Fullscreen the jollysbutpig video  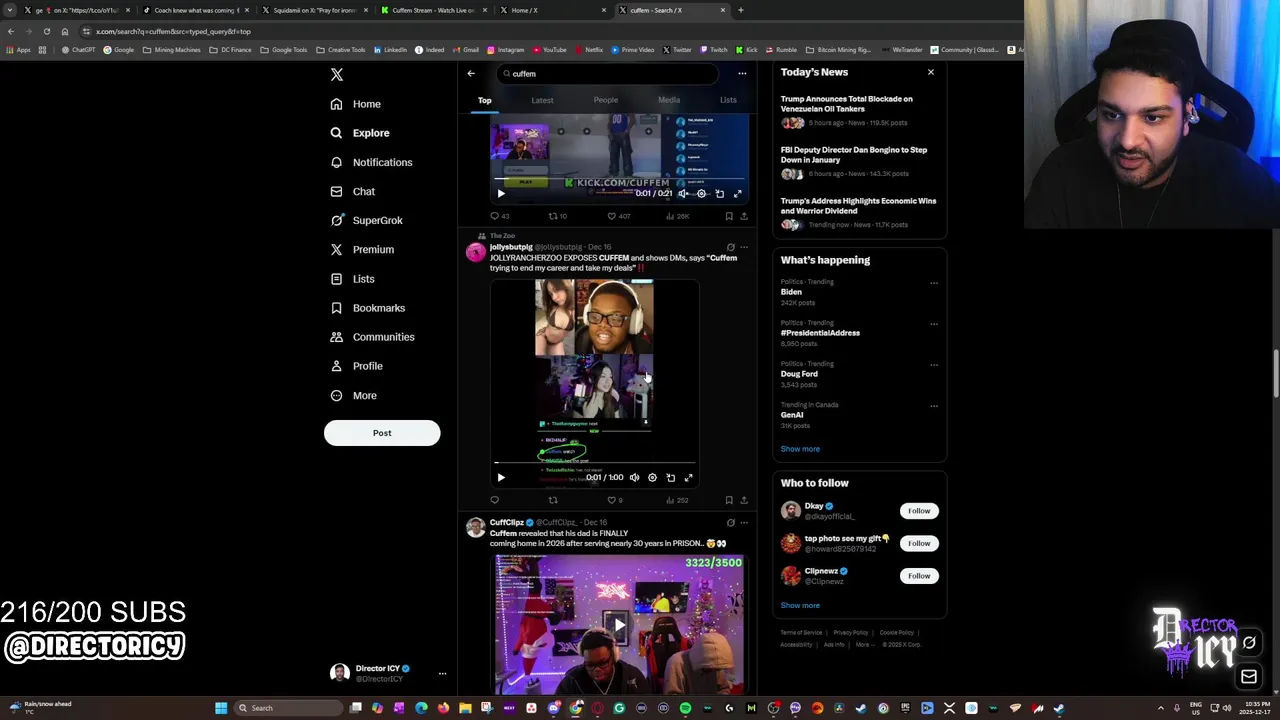(x=688, y=478)
